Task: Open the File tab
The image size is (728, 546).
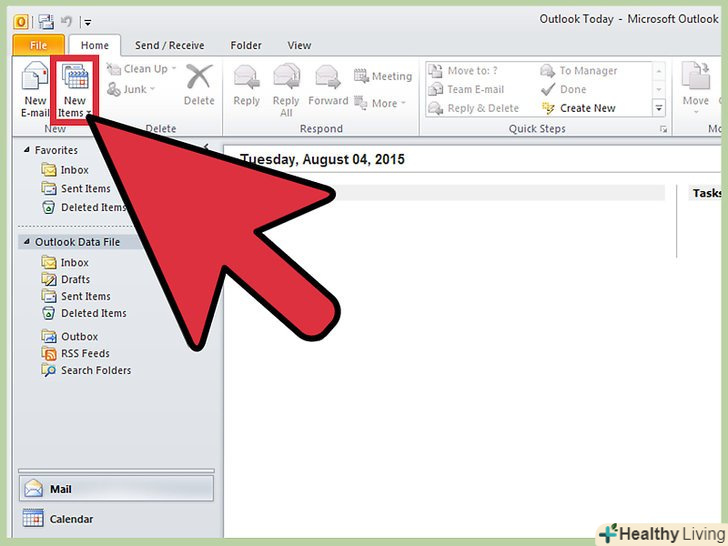Action: coord(39,45)
